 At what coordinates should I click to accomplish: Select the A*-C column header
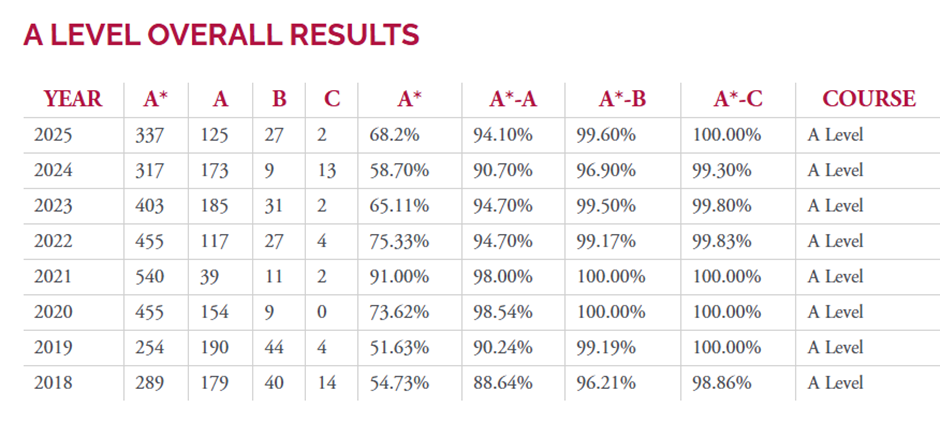(737, 99)
